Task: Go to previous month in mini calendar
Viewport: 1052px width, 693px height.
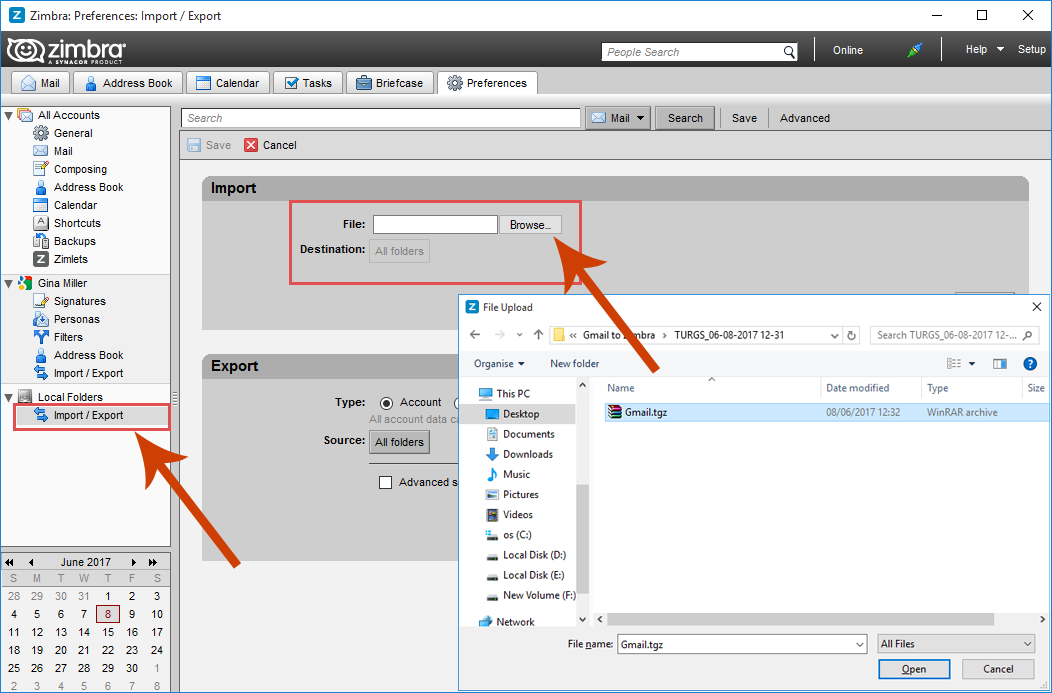Action: coord(31,562)
